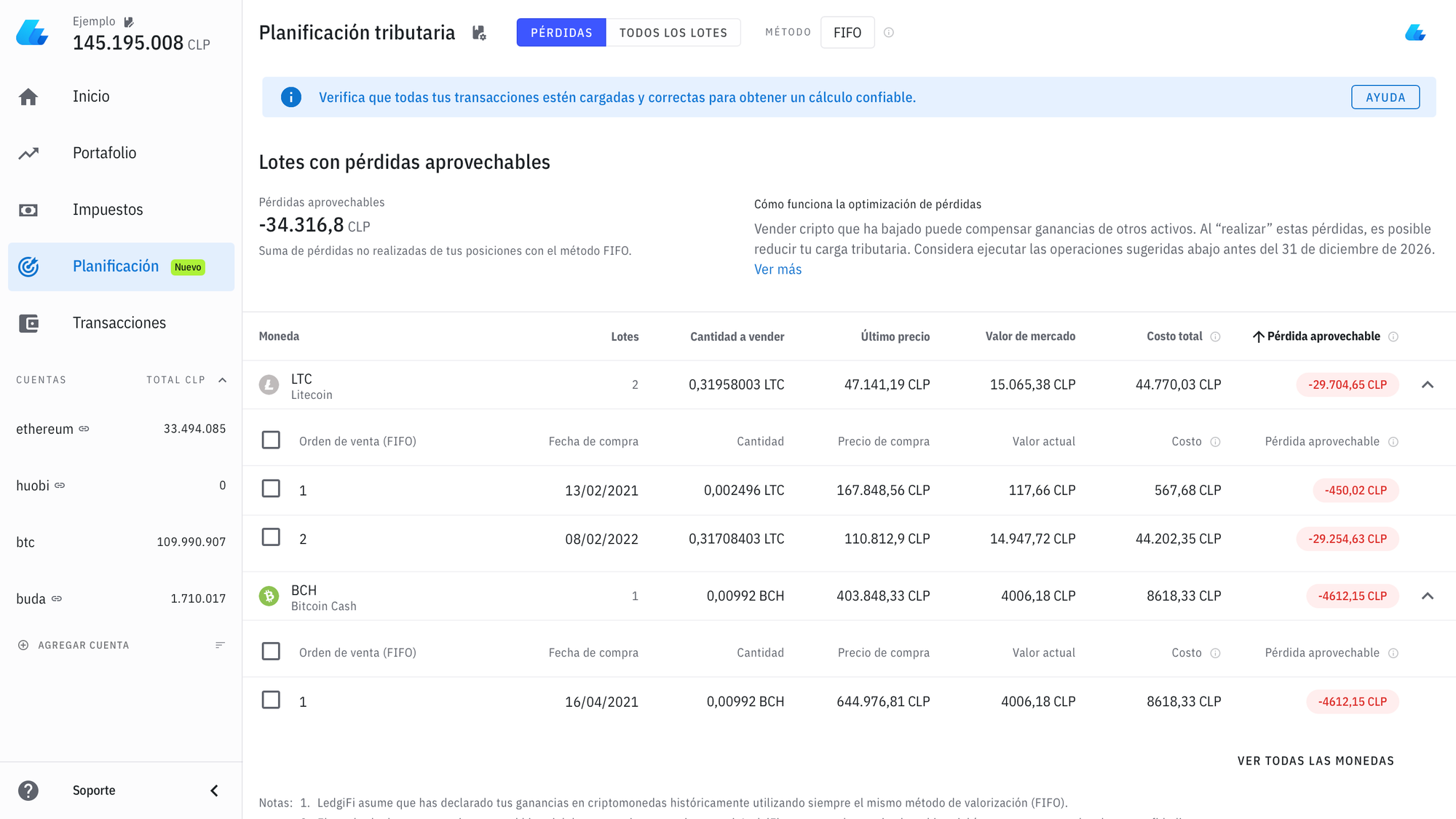Collapse the BCH Bitcoin Cash row
This screenshot has height=819, width=1456.
click(1428, 596)
